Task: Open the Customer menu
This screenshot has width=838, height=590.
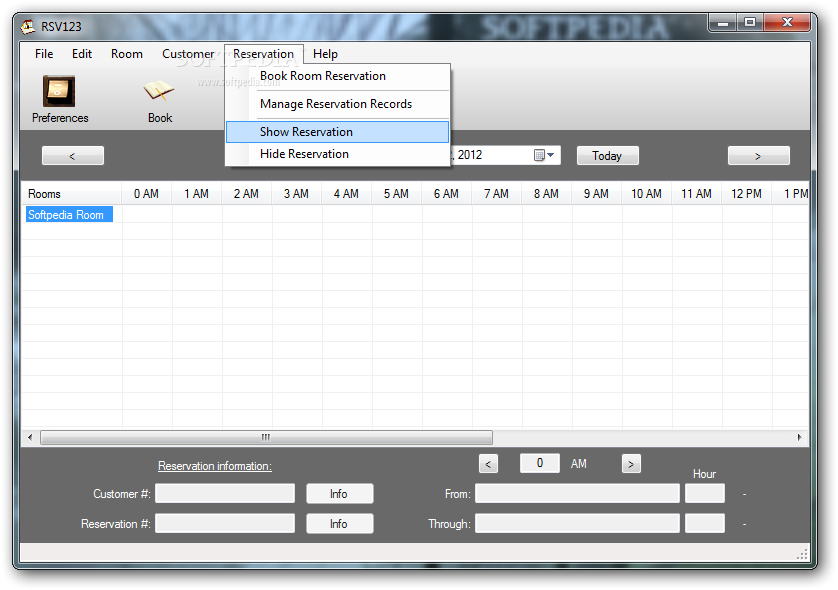Action: (188, 54)
